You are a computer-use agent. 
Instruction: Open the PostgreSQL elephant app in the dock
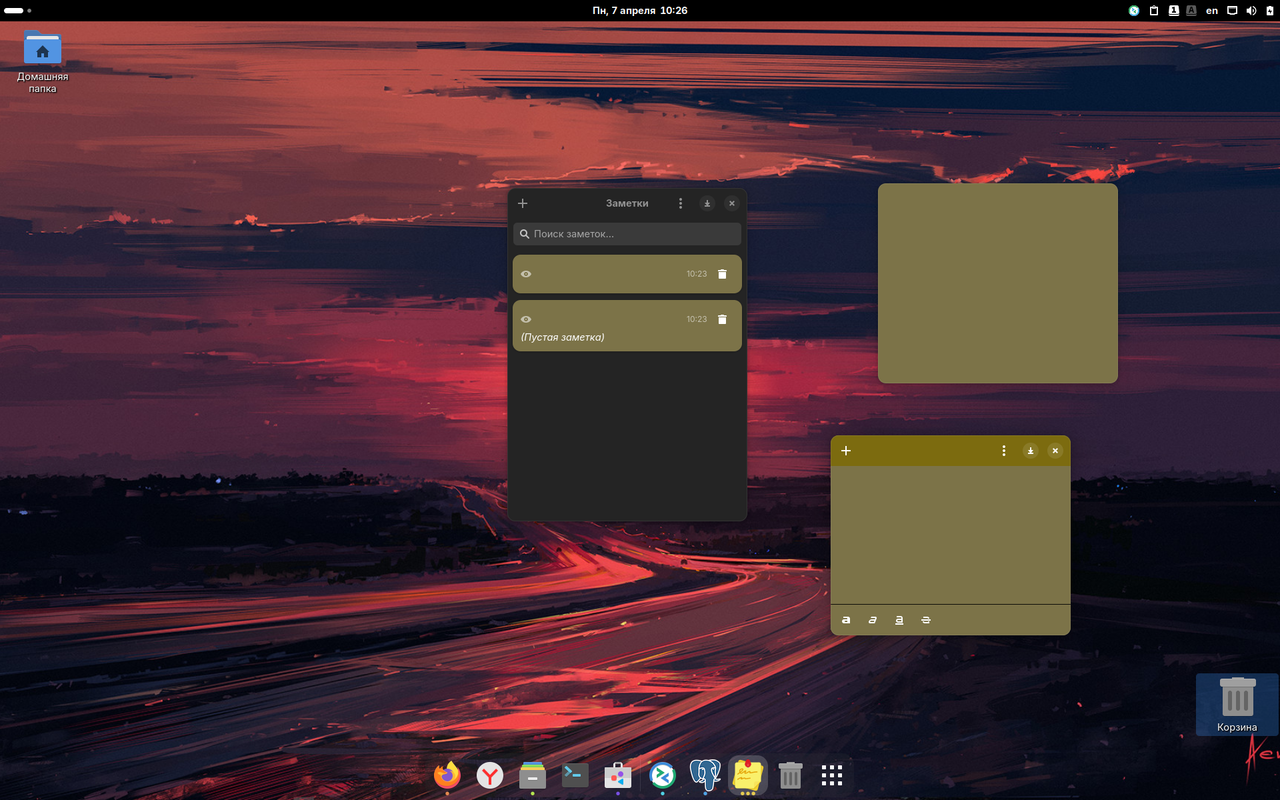[705, 775]
